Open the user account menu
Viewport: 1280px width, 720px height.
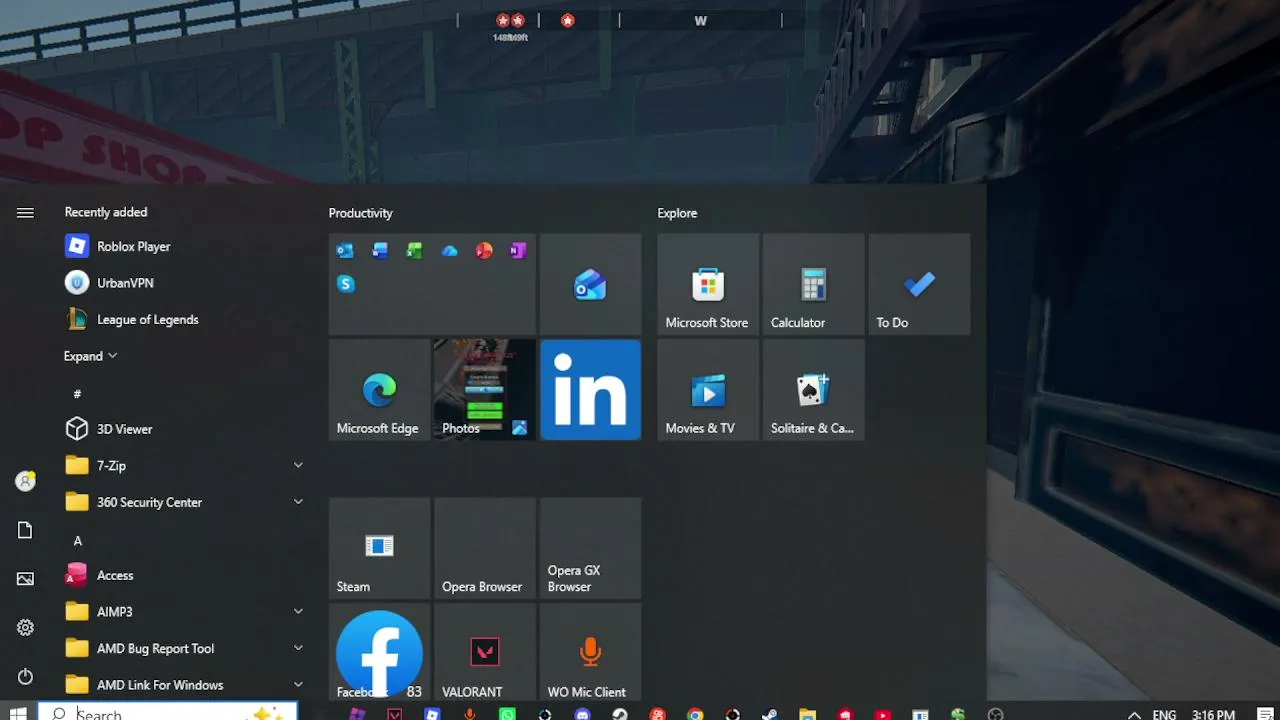coord(25,481)
